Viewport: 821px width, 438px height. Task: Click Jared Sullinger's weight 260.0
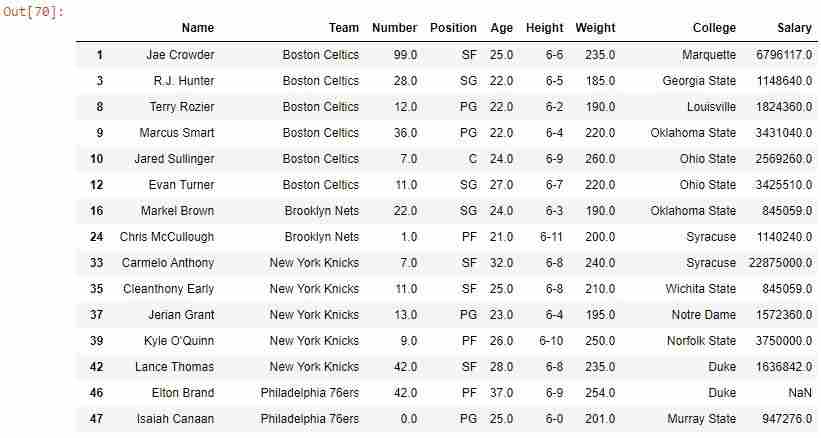pos(600,159)
